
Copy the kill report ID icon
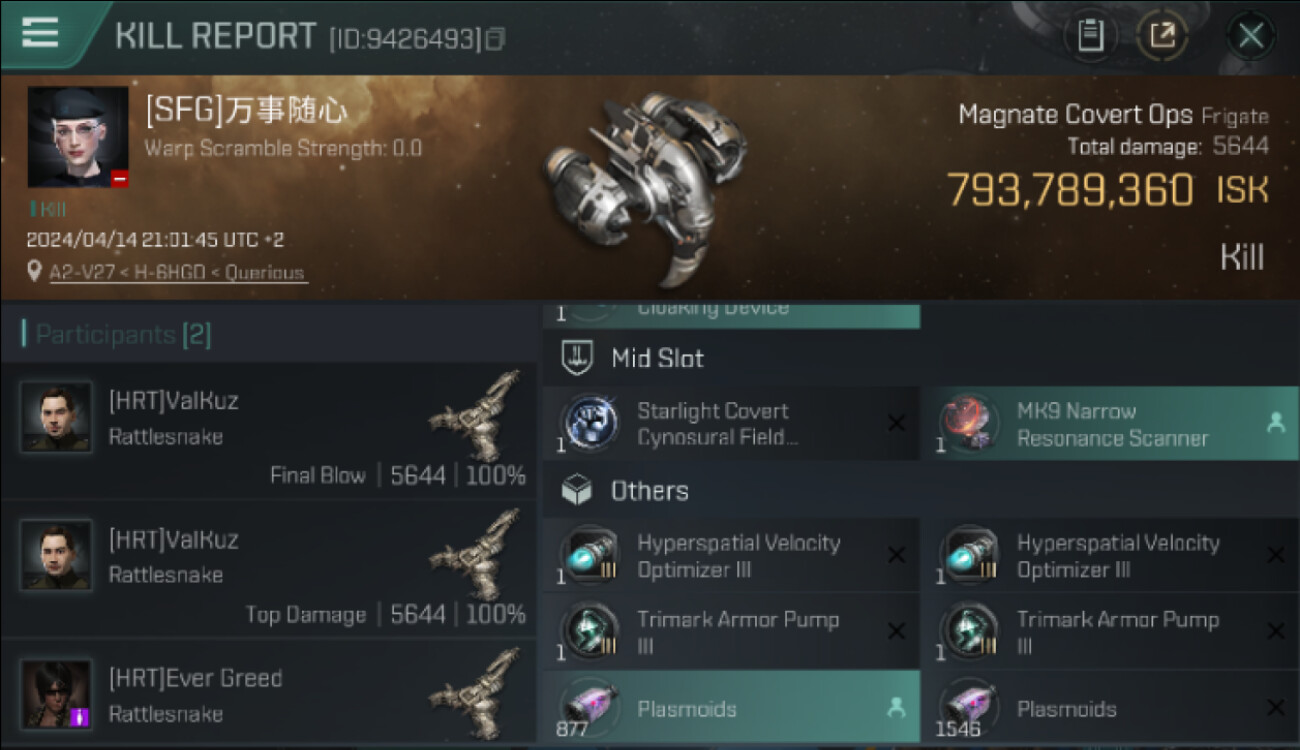(494, 39)
